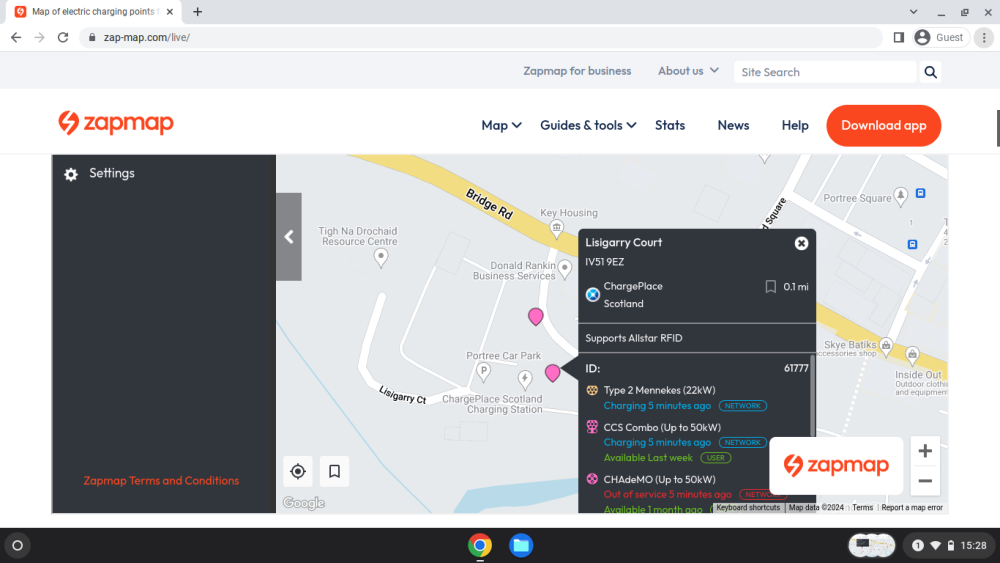This screenshot has width=1000, height=563.
Task: Open map Terms link
Action: [x=862, y=508]
